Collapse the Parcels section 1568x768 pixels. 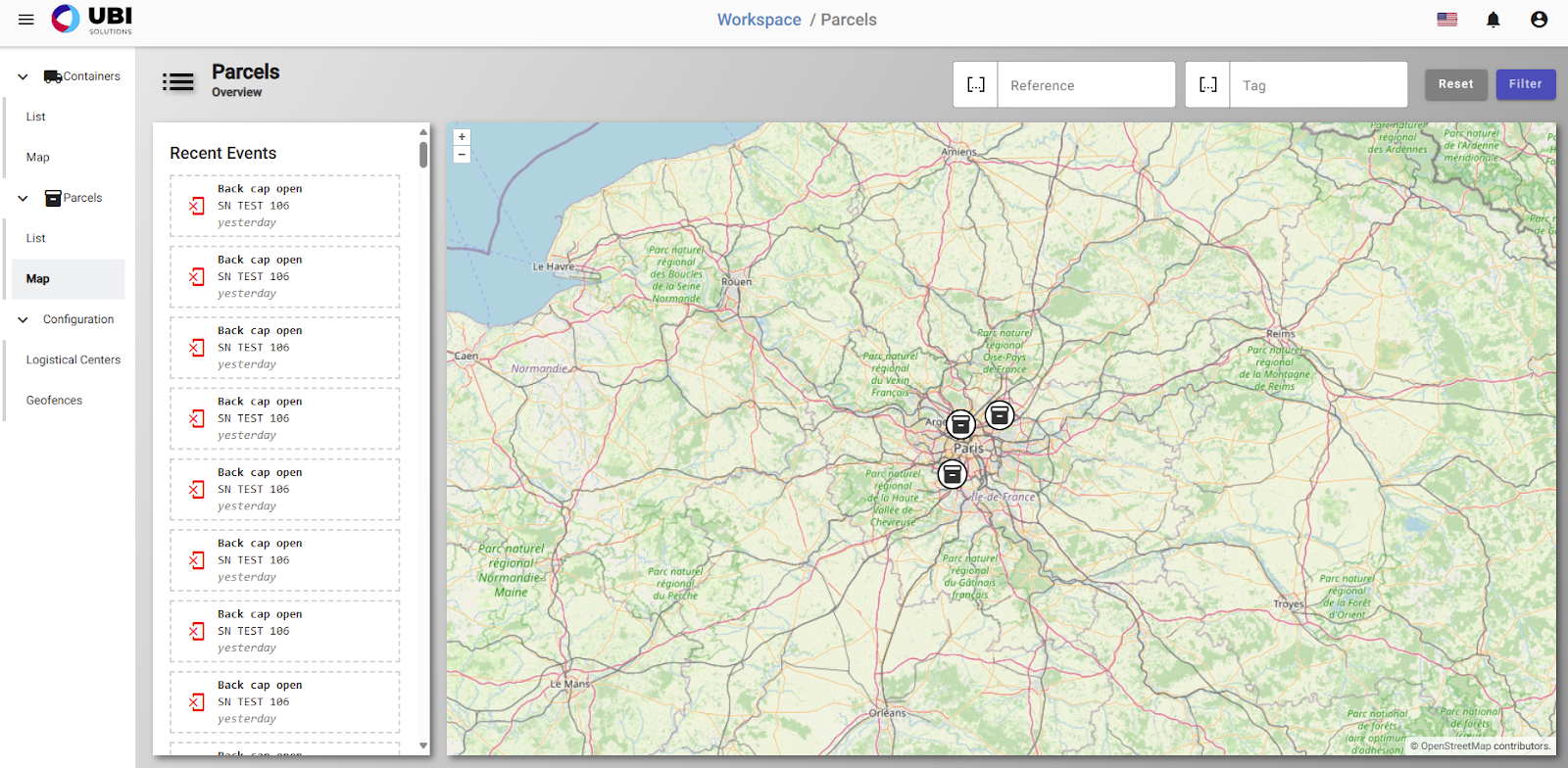pyautogui.click(x=23, y=198)
